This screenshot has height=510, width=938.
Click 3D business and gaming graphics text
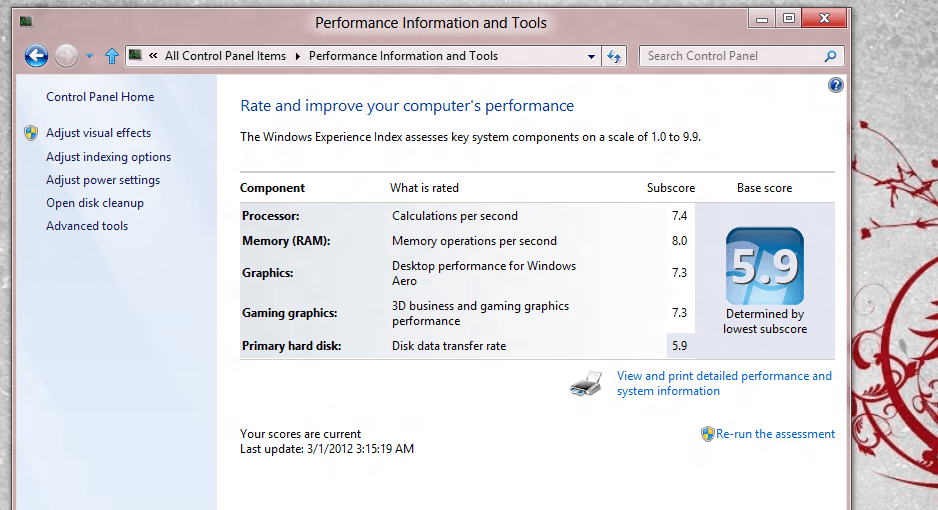coord(480,313)
